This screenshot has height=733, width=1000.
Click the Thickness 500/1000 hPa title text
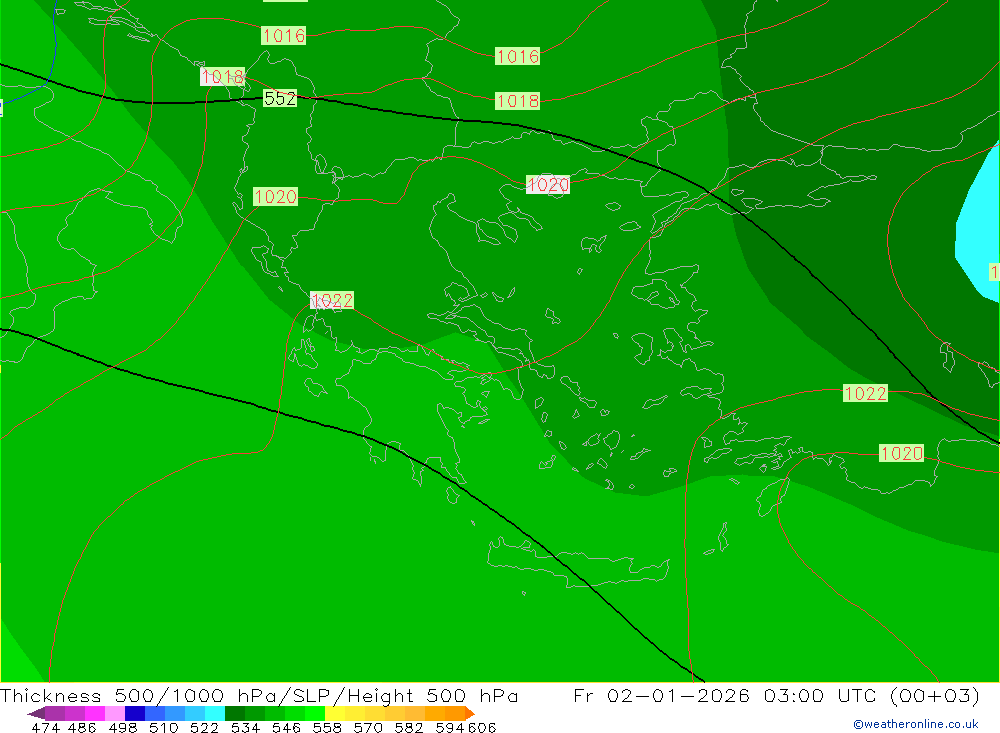(x=143, y=695)
